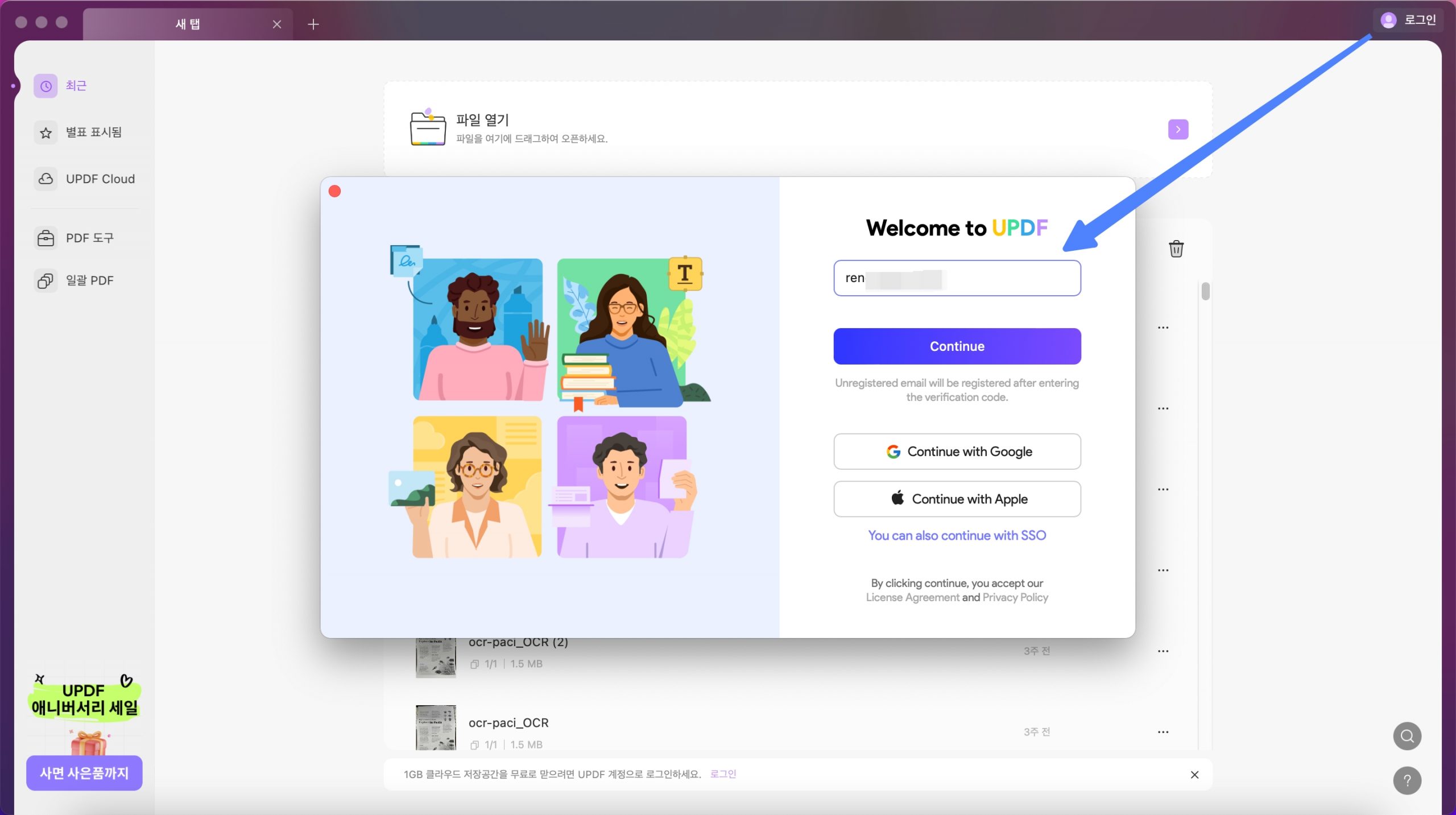Click the 로그인 text at top right
The image size is (1456, 815).
coord(1420,20)
